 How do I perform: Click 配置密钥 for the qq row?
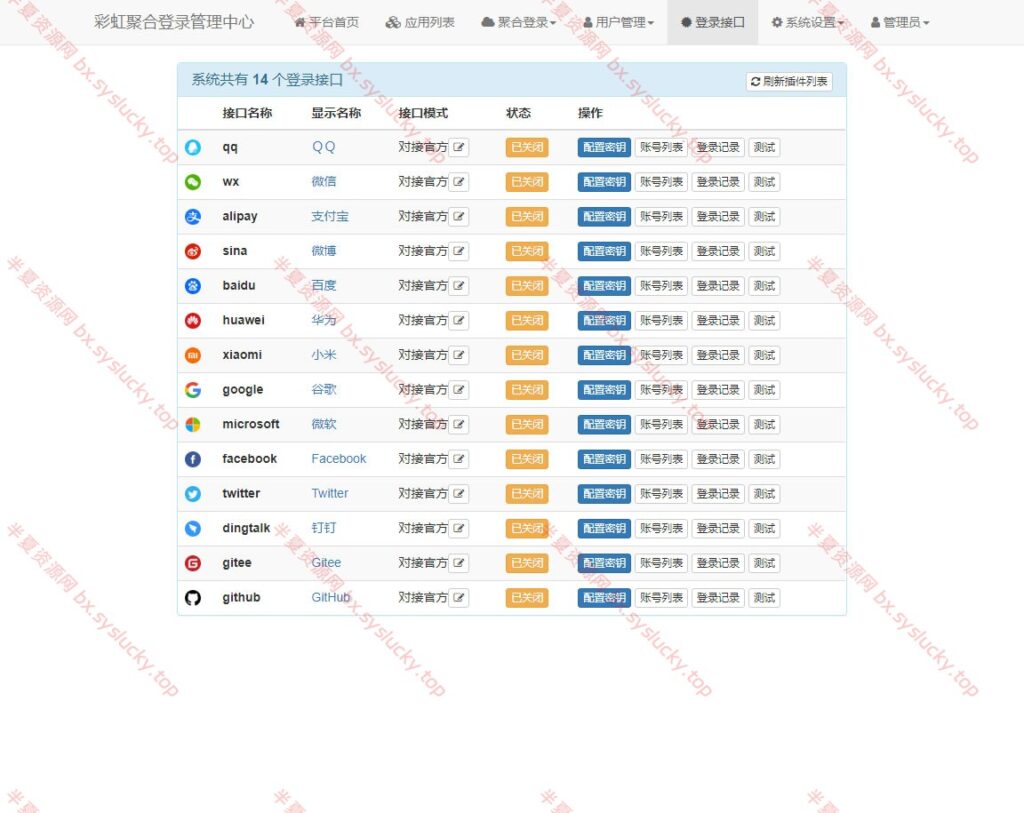[x=604, y=148]
